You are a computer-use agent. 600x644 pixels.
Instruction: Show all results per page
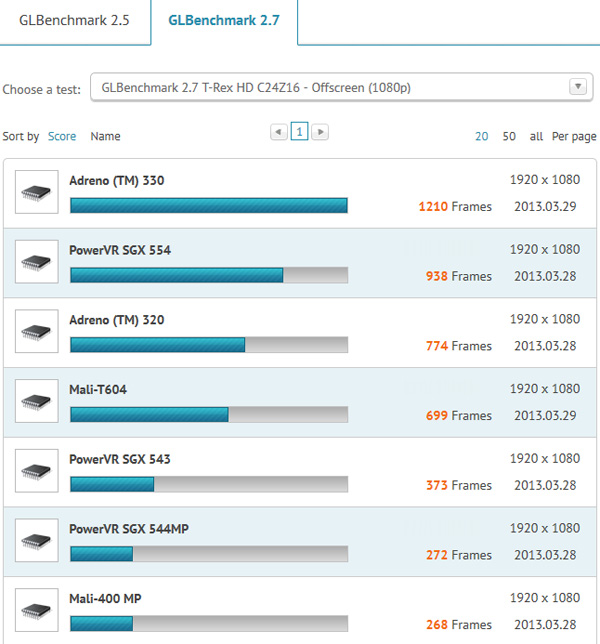pyautogui.click(x=536, y=136)
